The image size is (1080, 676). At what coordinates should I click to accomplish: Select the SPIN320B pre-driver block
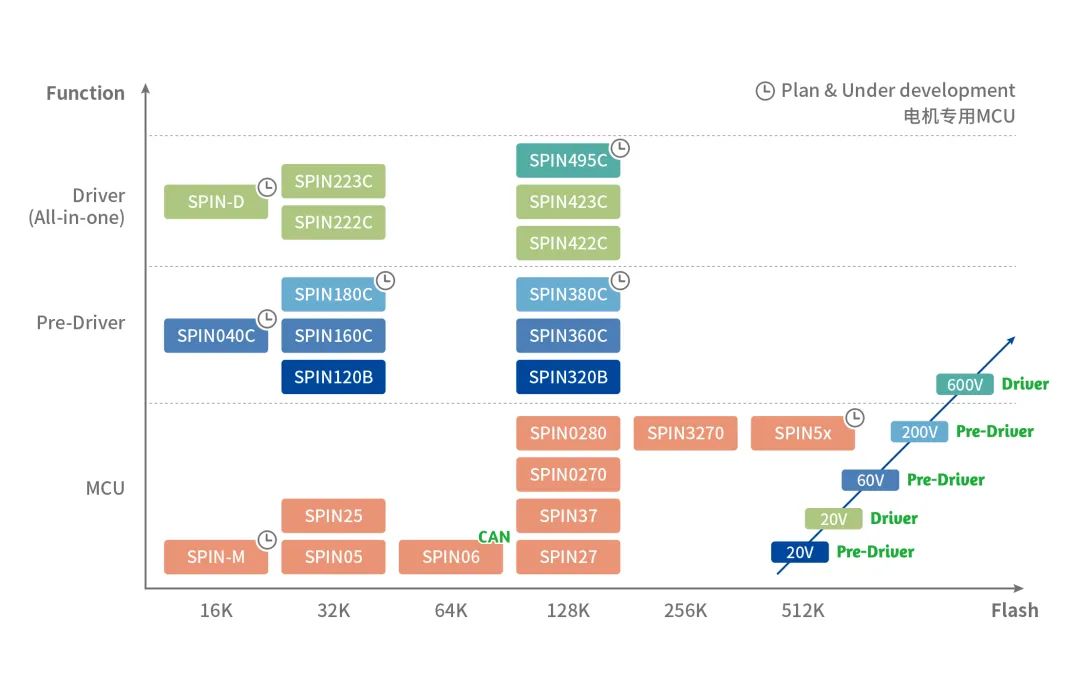click(x=568, y=377)
